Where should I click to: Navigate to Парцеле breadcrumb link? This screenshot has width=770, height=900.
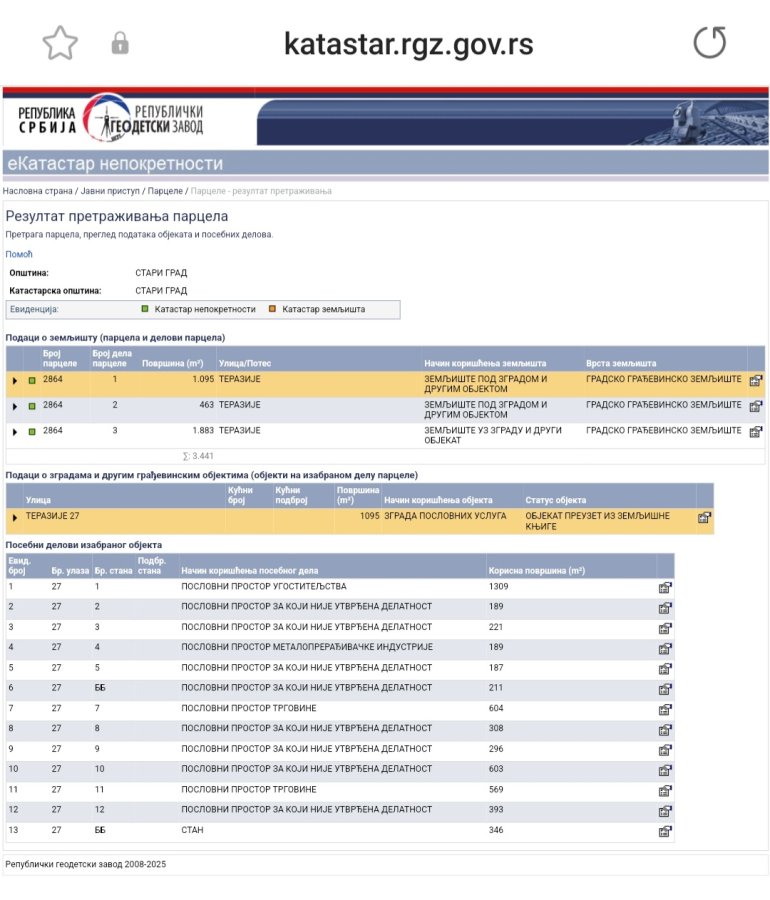[165, 190]
